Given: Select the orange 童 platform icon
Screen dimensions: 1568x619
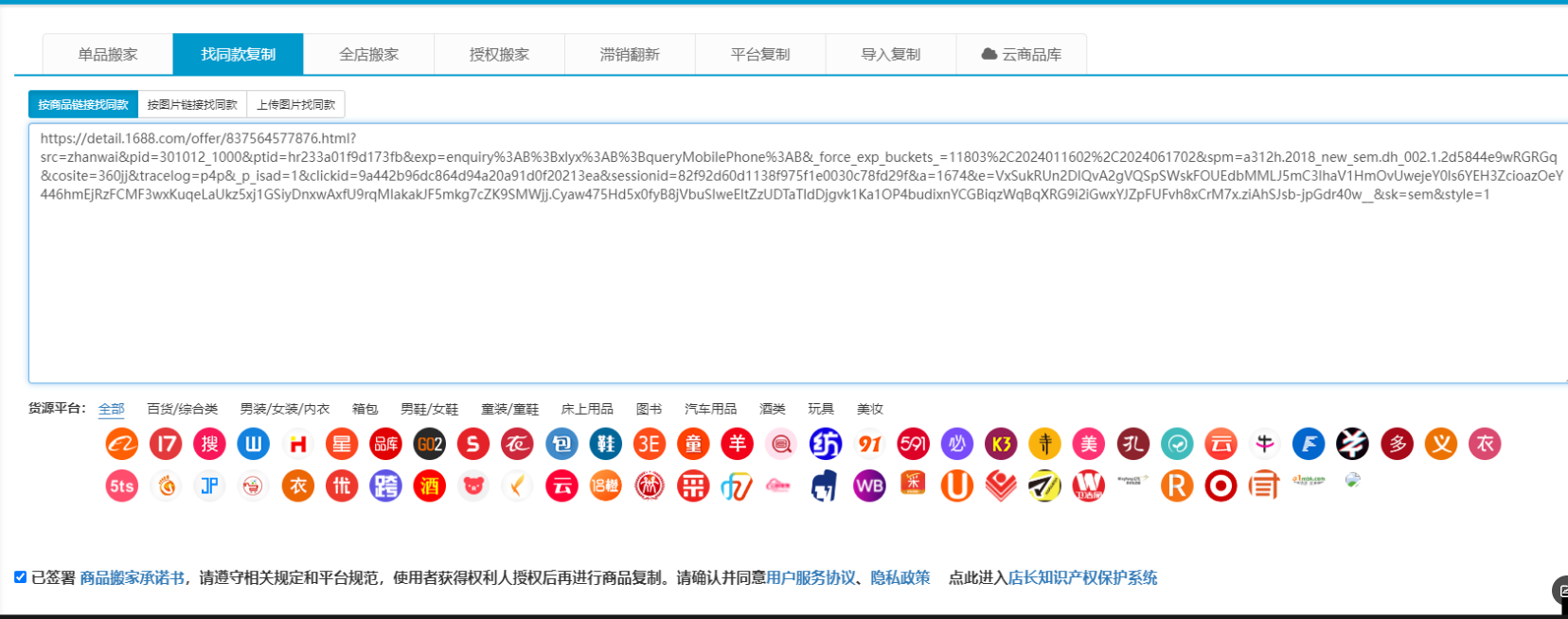Looking at the screenshot, I should tap(693, 444).
